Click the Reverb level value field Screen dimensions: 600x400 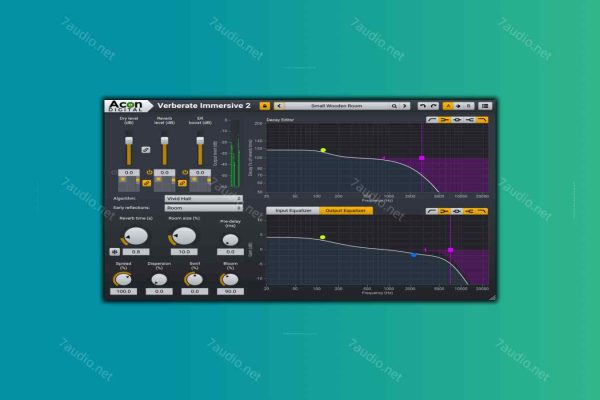(165, 173)
